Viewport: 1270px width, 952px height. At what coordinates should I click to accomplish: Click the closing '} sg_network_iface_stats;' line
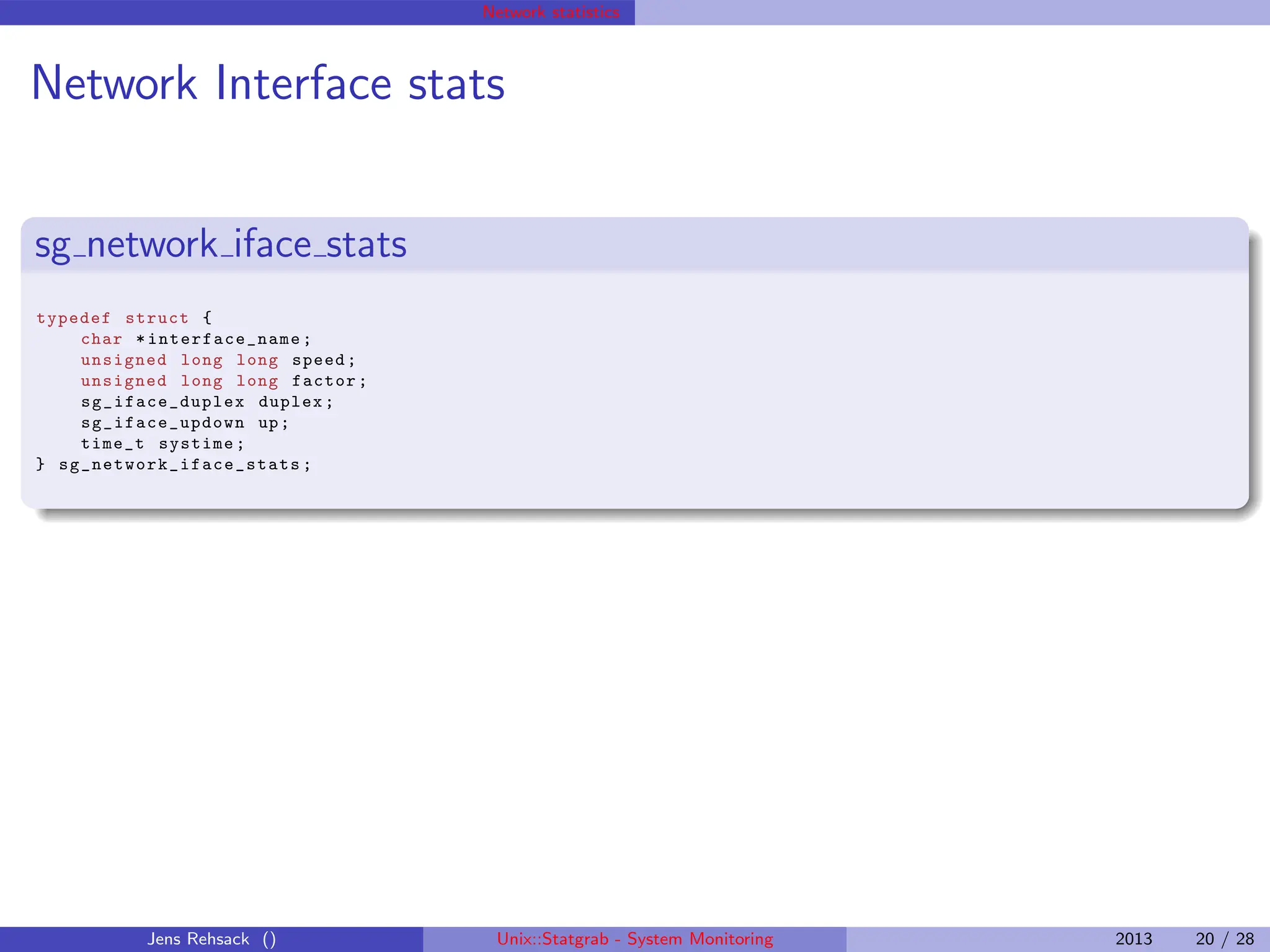pyautogui.click(x=173, y=465)
